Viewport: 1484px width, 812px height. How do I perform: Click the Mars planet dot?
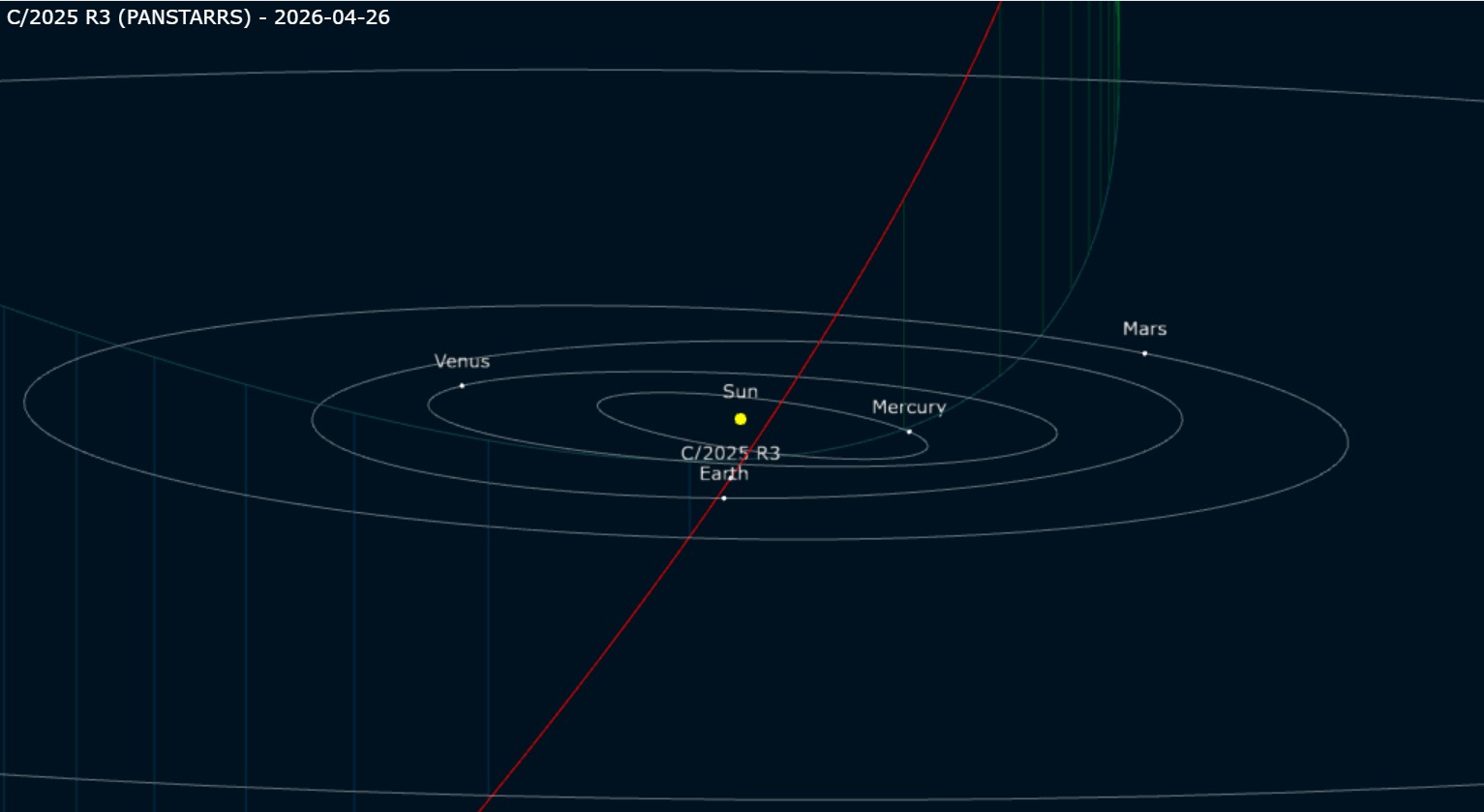1144,354
